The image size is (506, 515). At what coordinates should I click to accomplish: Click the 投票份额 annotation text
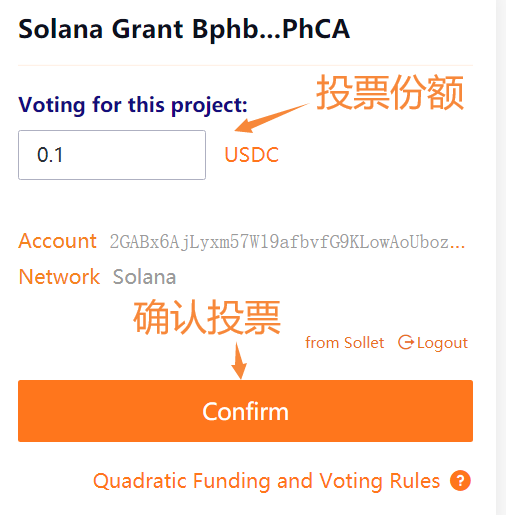tap(390, 92)
